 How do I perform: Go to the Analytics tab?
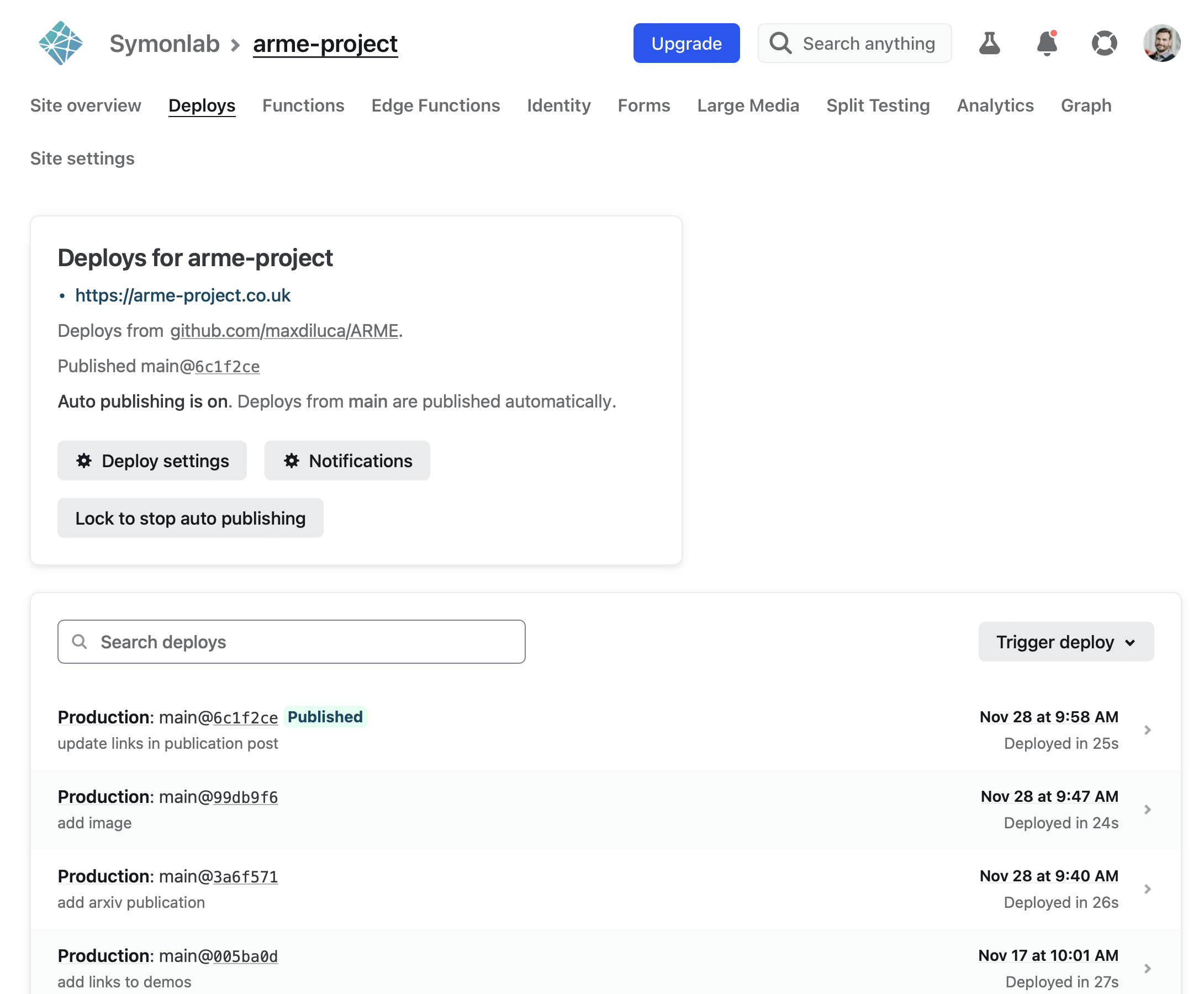coord(995,105)
